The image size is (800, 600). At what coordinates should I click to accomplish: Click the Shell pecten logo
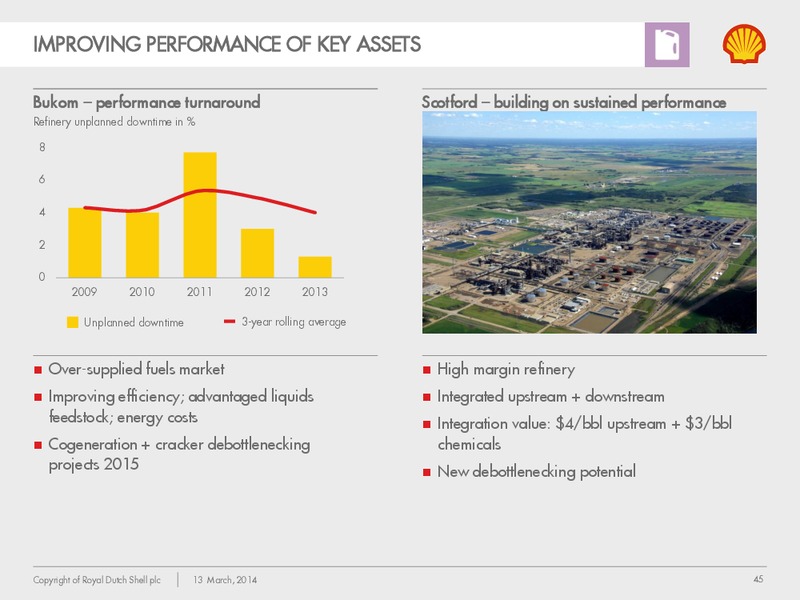744,44
